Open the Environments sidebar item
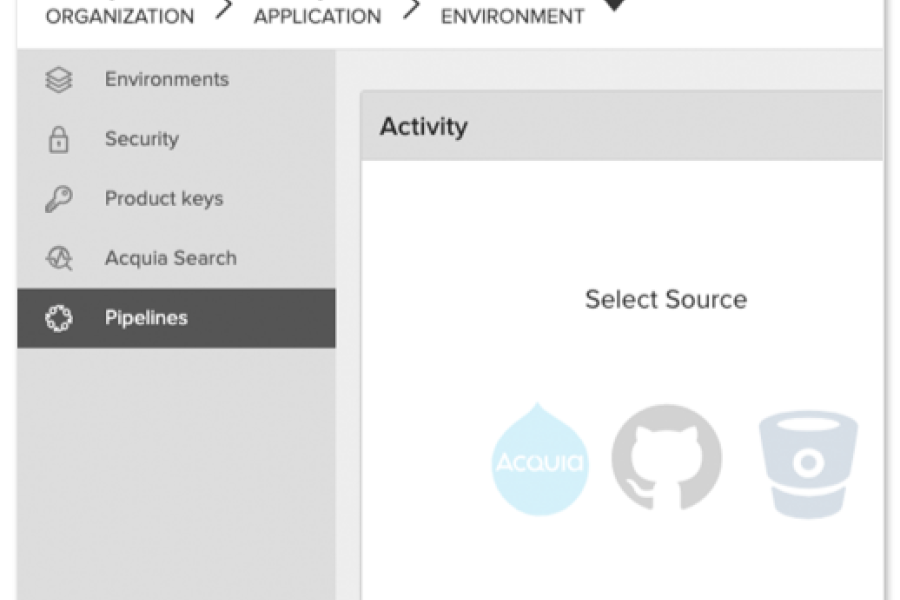Viewport: 900px width, 600px height. 166,79
